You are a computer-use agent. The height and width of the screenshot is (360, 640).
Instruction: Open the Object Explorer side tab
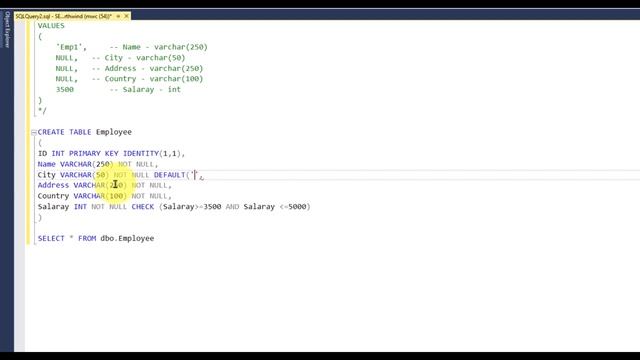pyautogui.click(x=7, y=29)
